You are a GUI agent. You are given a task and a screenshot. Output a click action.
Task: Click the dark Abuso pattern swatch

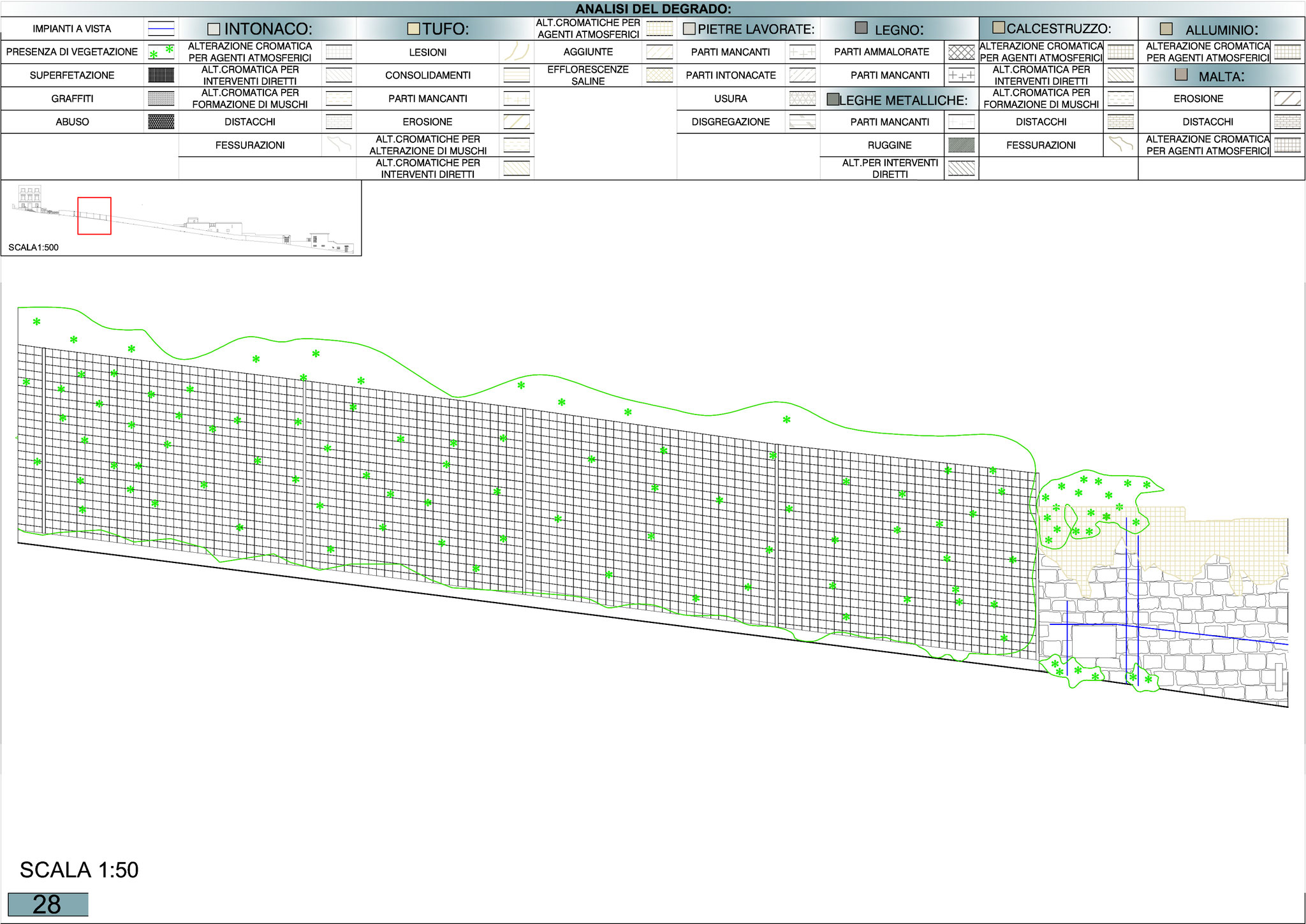[x=161, y=122]
